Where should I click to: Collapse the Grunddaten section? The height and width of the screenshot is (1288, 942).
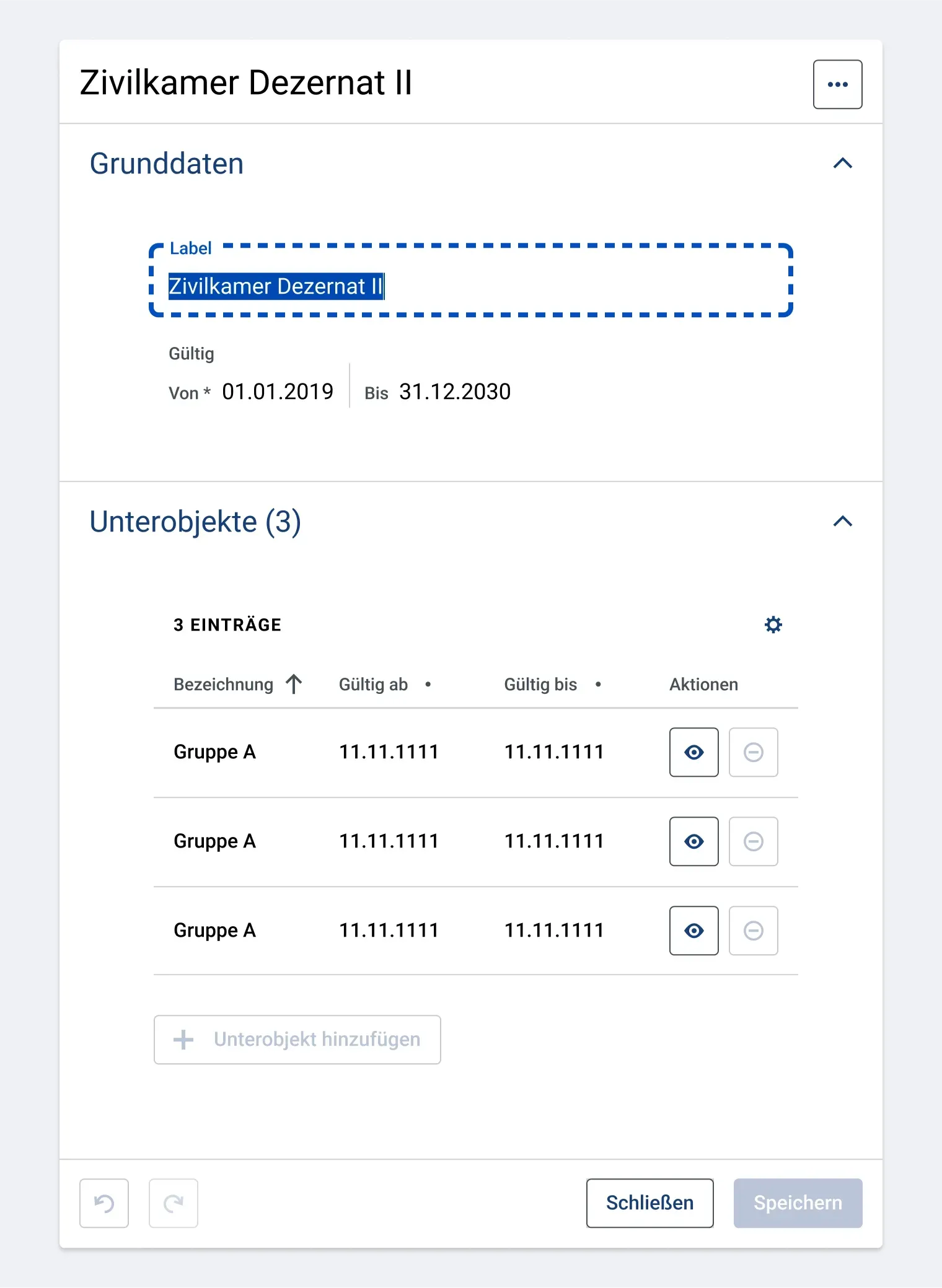coord(843,164)
